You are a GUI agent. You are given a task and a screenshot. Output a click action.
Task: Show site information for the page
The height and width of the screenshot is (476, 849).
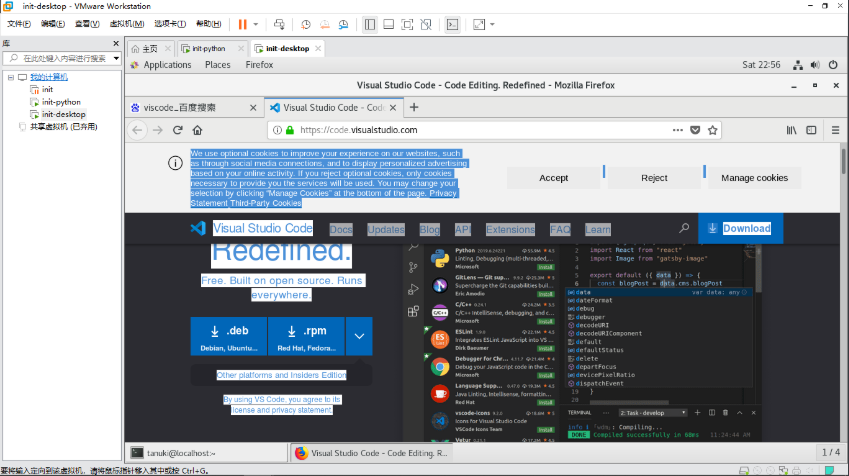coord(277,130)
